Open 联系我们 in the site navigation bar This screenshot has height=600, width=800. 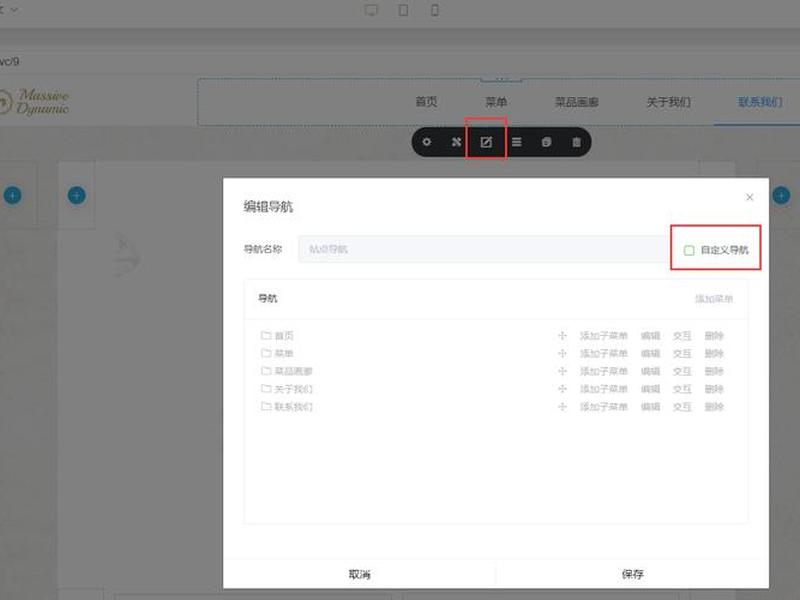pyautogui.click(x=760, y=102)
